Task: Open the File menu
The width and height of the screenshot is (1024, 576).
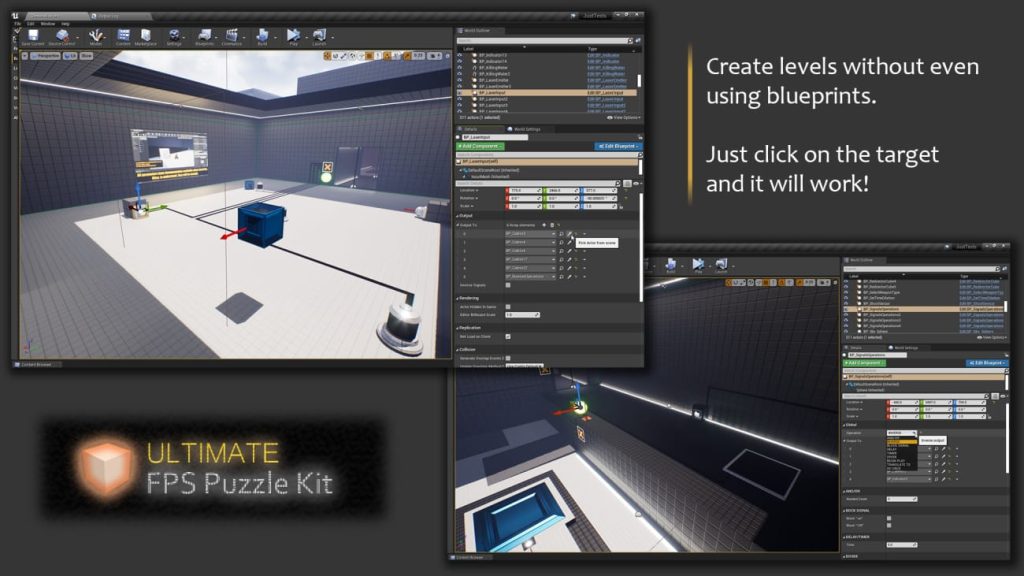Action: pos(18,23)
